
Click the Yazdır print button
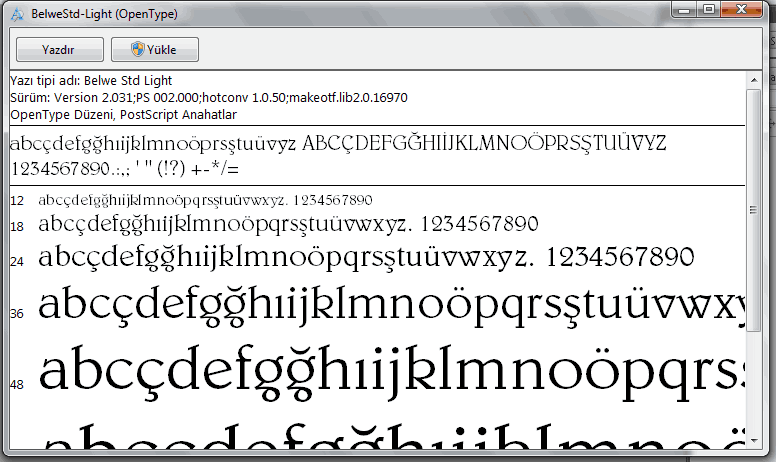[x=59, y=49]
